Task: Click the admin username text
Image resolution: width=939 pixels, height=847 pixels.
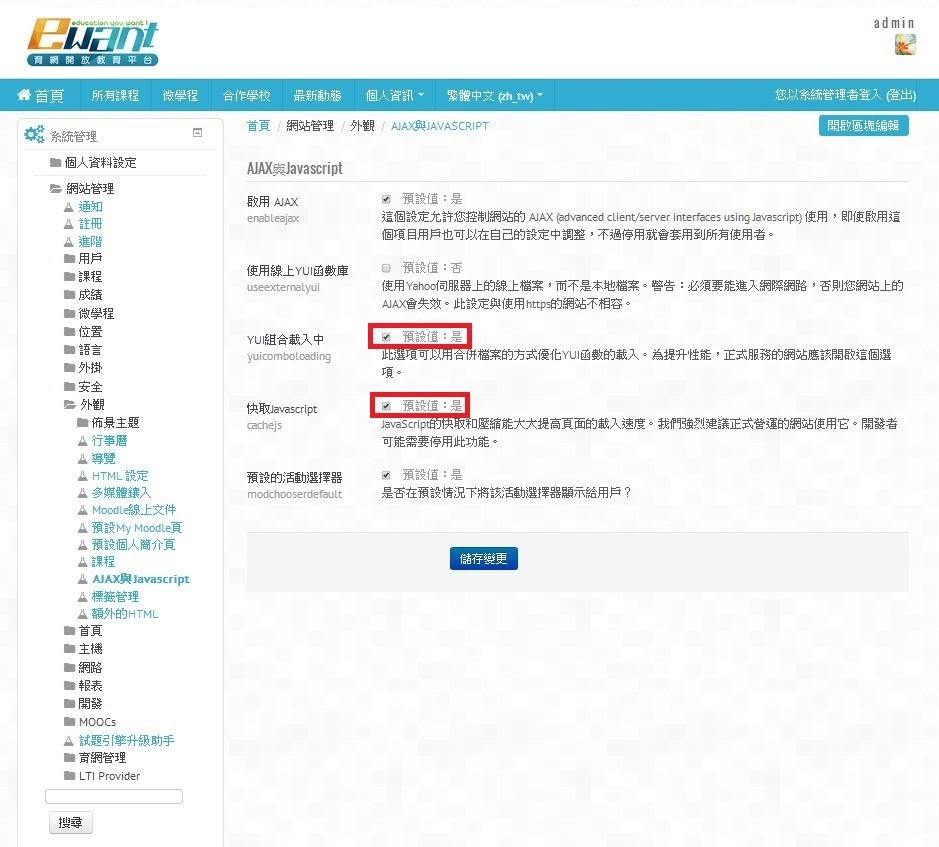Action: [x=894, y=23]
